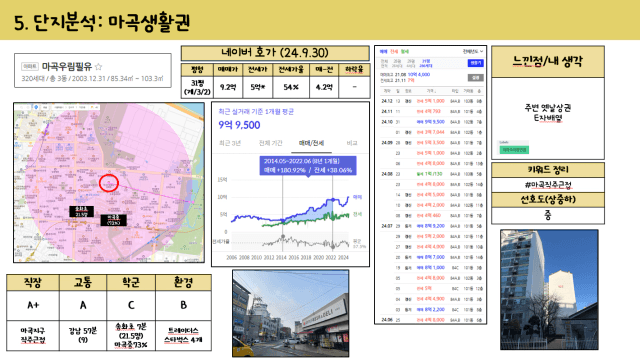Open the 비교 chart tab
640x361 pixels.
coord(351,143)
